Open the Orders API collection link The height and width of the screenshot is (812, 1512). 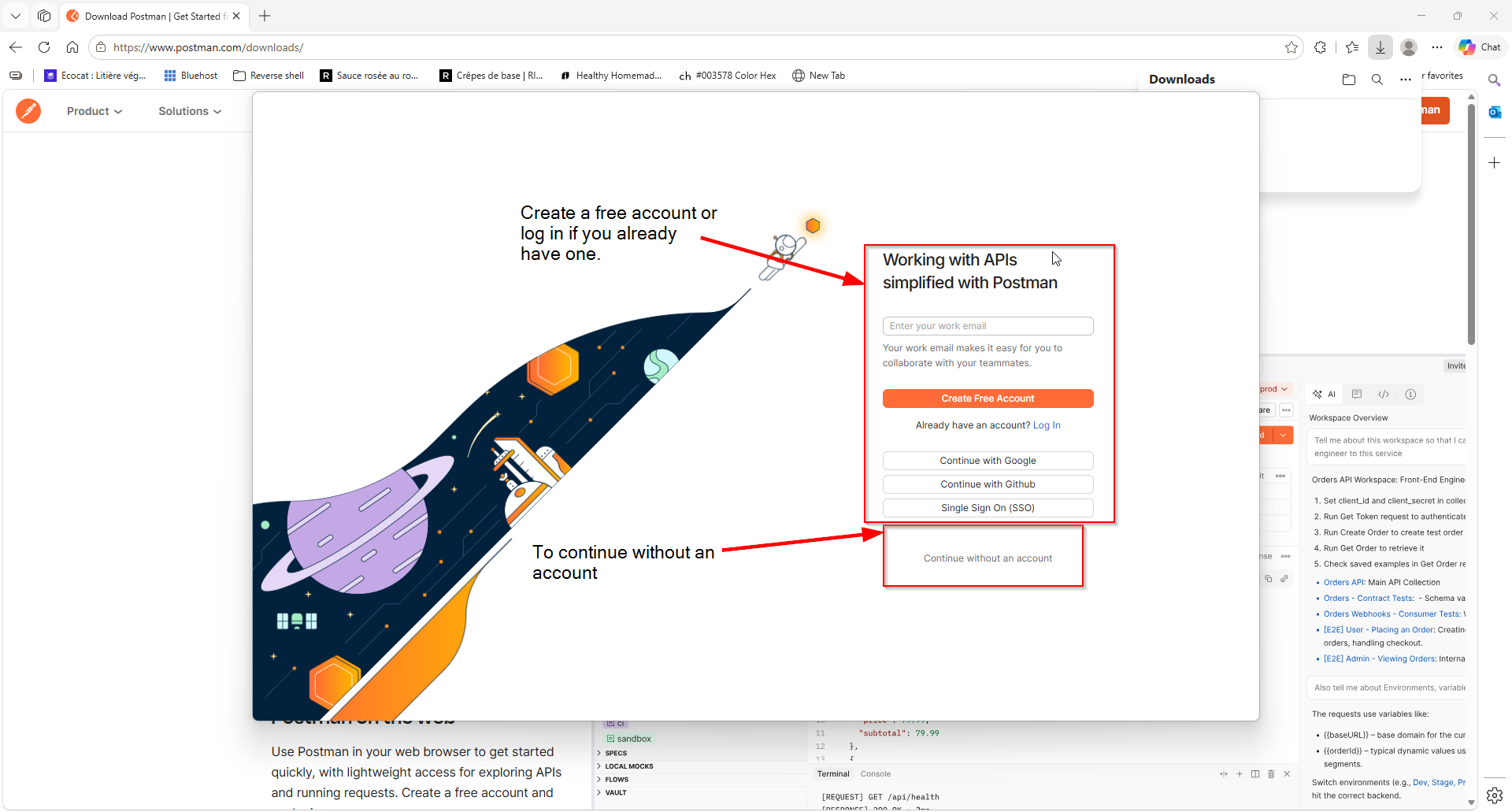(1344, 583)
